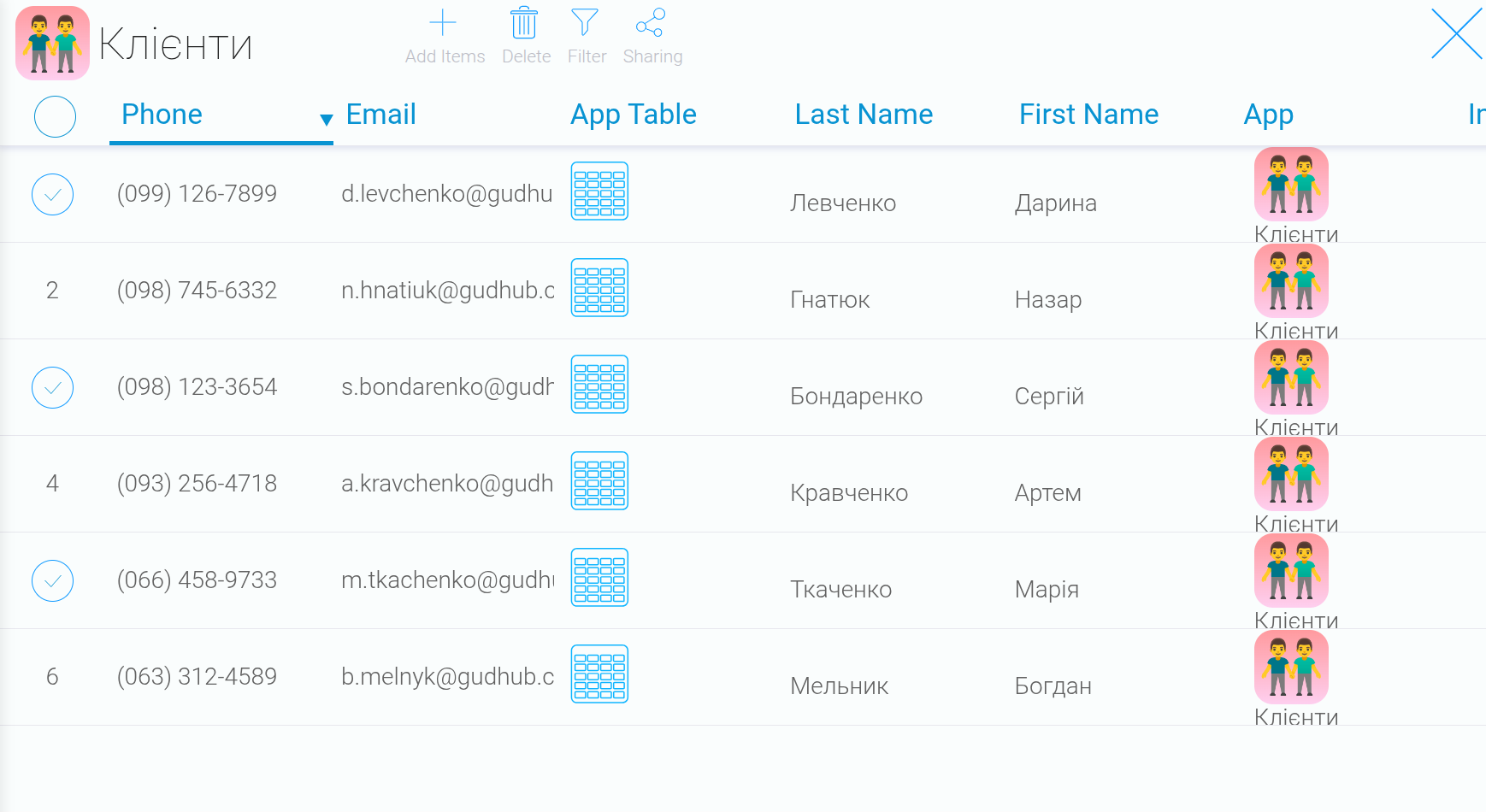Open App Table icon for Бондаренко row
This screenshot has width=1486, height=812.
click(x=599, y=384)
